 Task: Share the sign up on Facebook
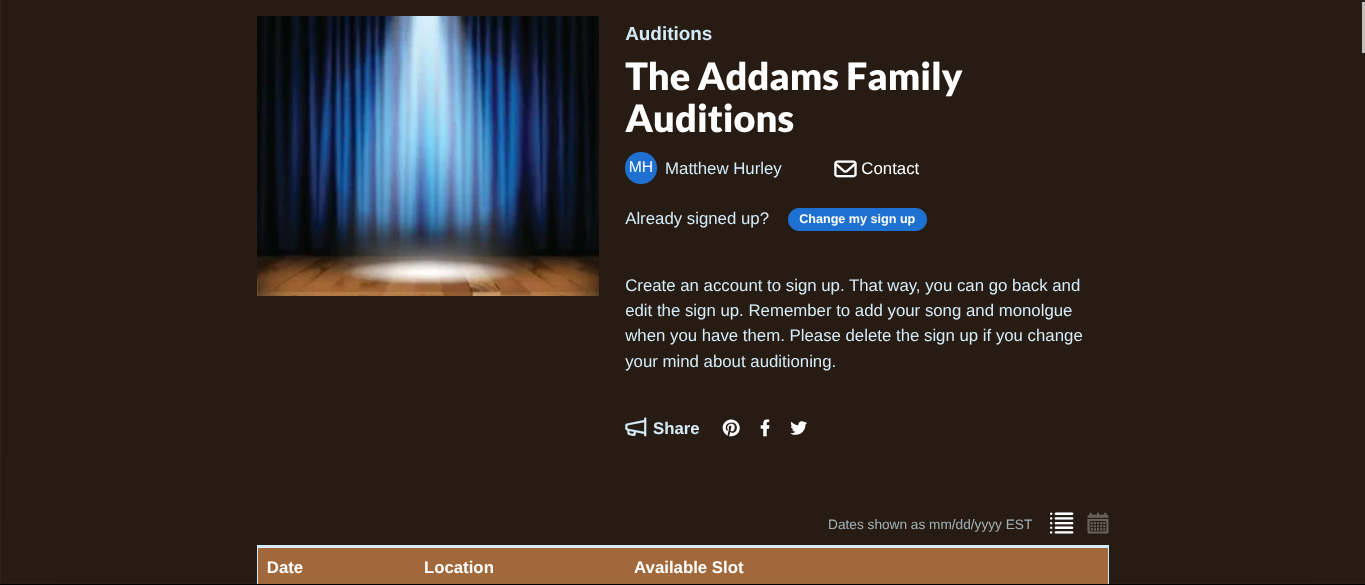tap(764, 428)
